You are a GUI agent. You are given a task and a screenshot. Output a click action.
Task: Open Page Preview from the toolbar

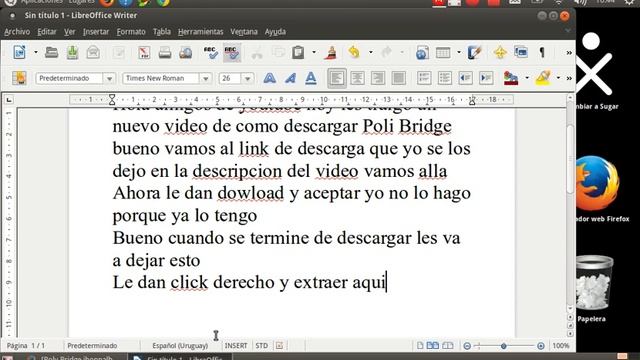pos(186,52)
